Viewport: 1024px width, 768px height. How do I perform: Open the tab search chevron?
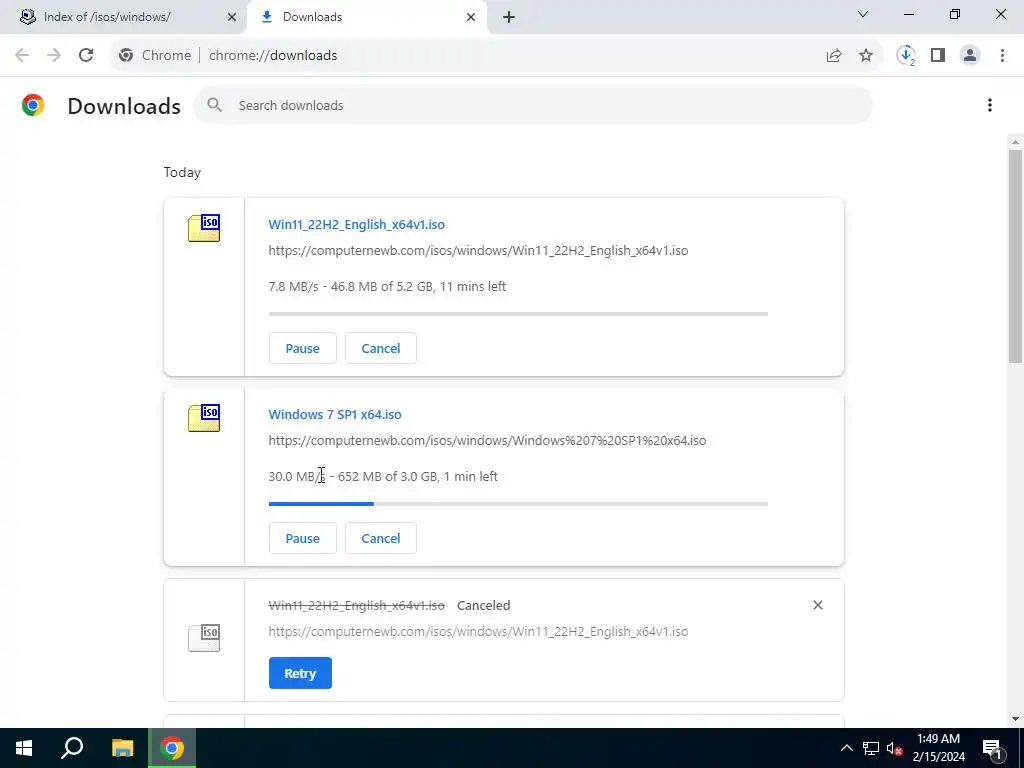[863, 14]
